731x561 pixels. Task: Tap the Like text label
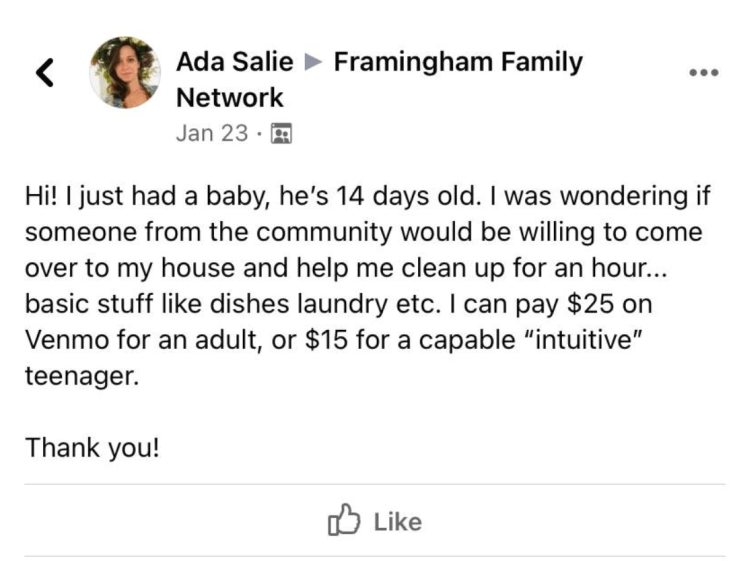pos(398,522)
